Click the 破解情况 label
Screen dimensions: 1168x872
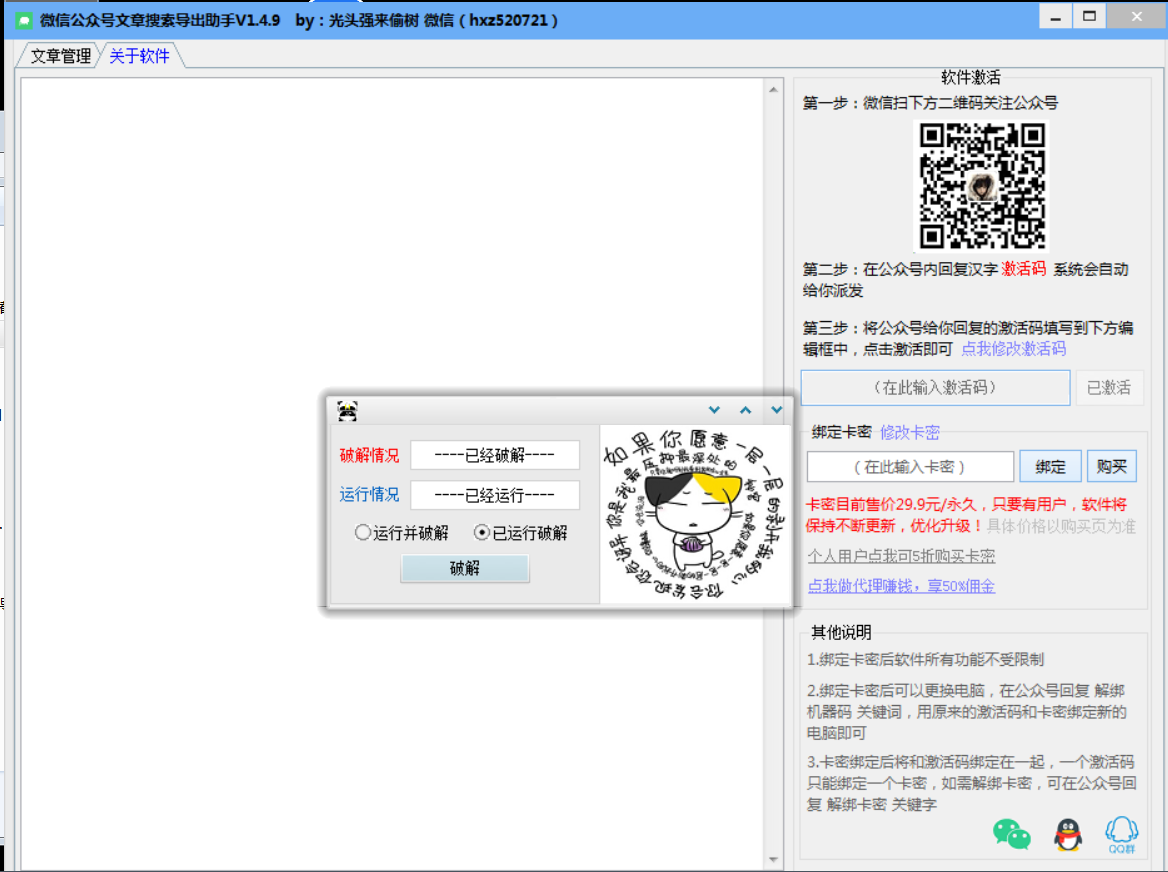pos(369,455)
